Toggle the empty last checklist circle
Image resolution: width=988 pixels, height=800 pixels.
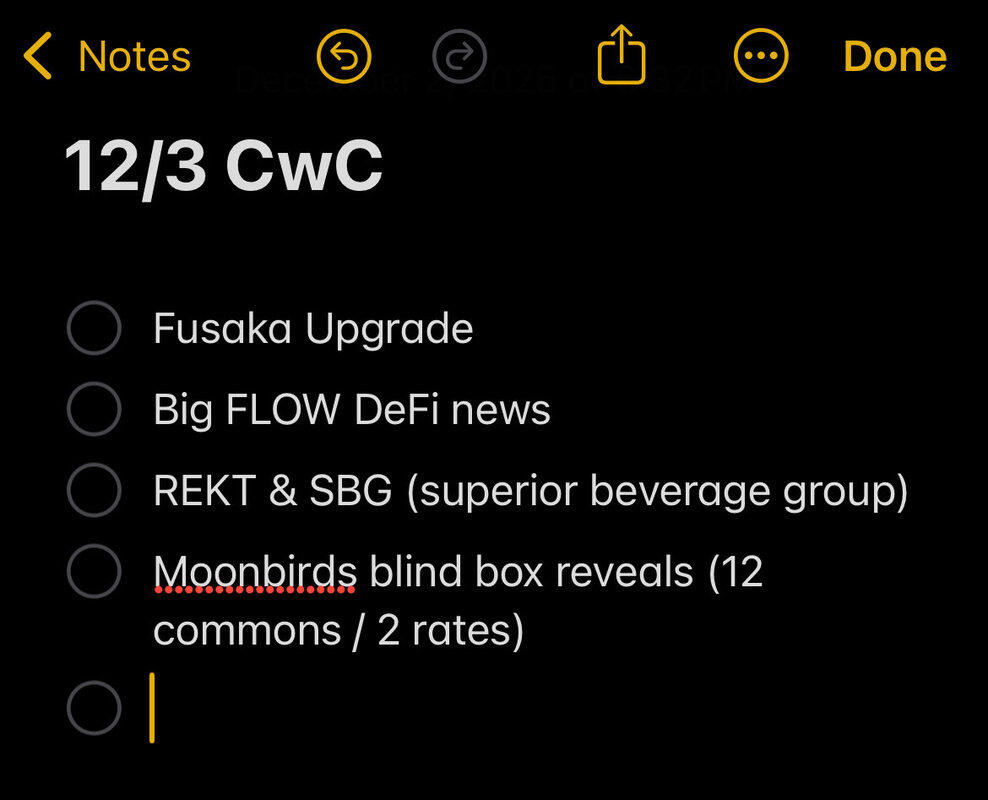click(x=94, y=708)
